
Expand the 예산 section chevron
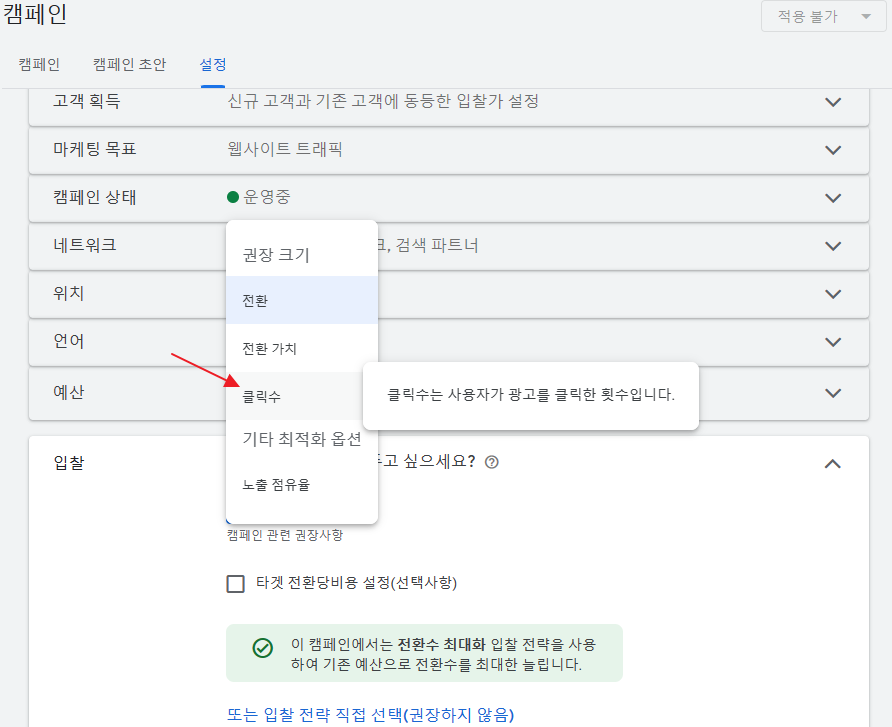click(x=833, y=393)
